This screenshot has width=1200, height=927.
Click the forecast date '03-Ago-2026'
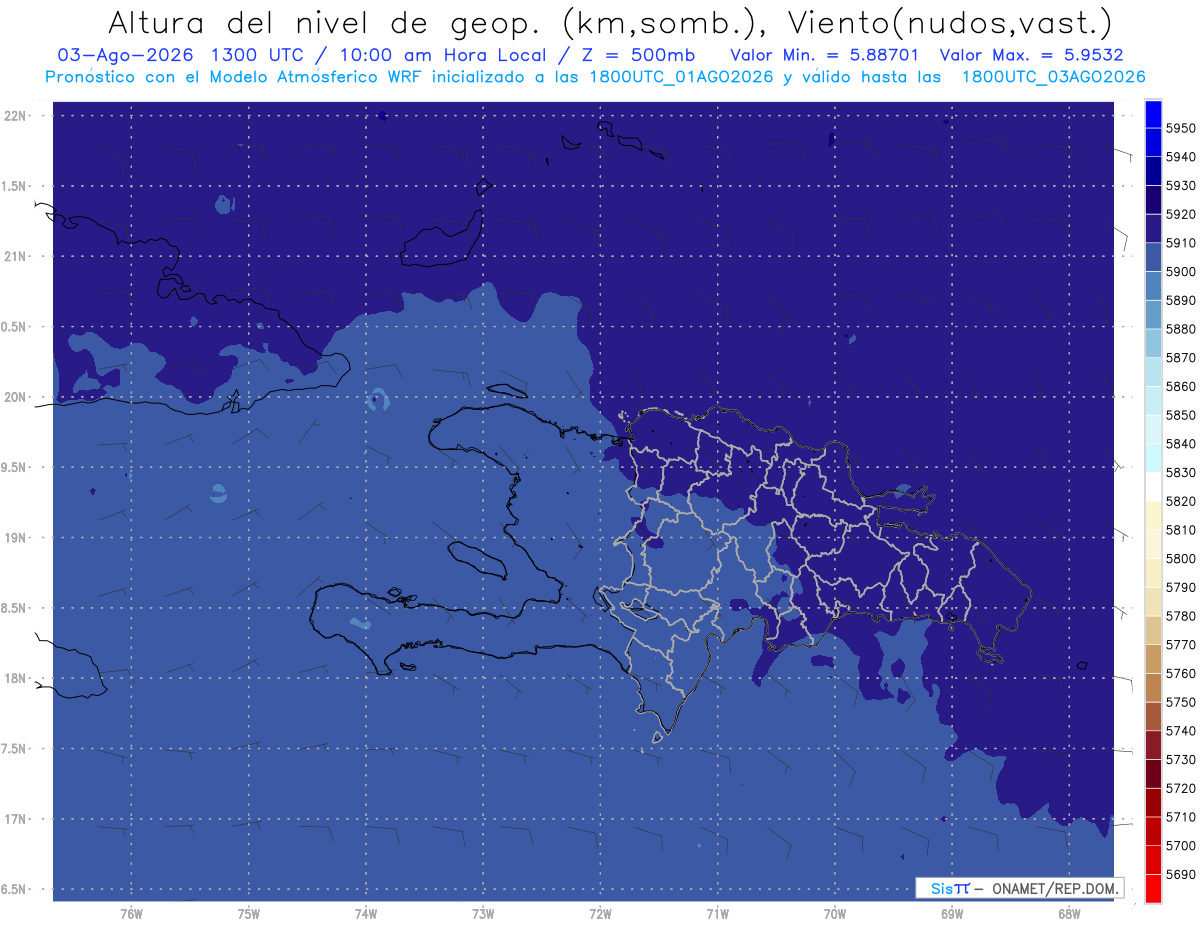click(x=127, y=55)
